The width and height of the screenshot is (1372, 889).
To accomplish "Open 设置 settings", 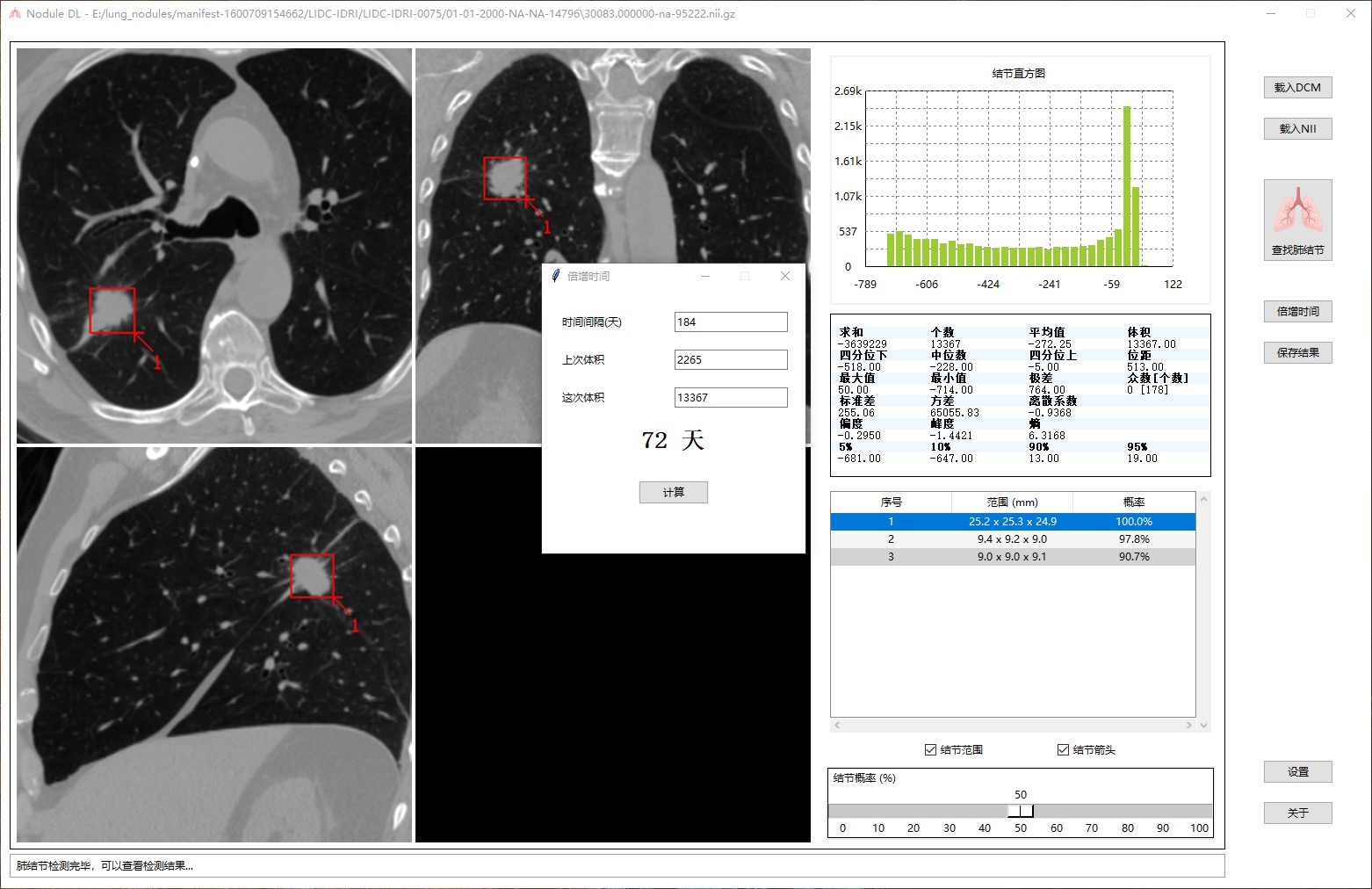I will pyautogui.click(x=1297, y=771).
